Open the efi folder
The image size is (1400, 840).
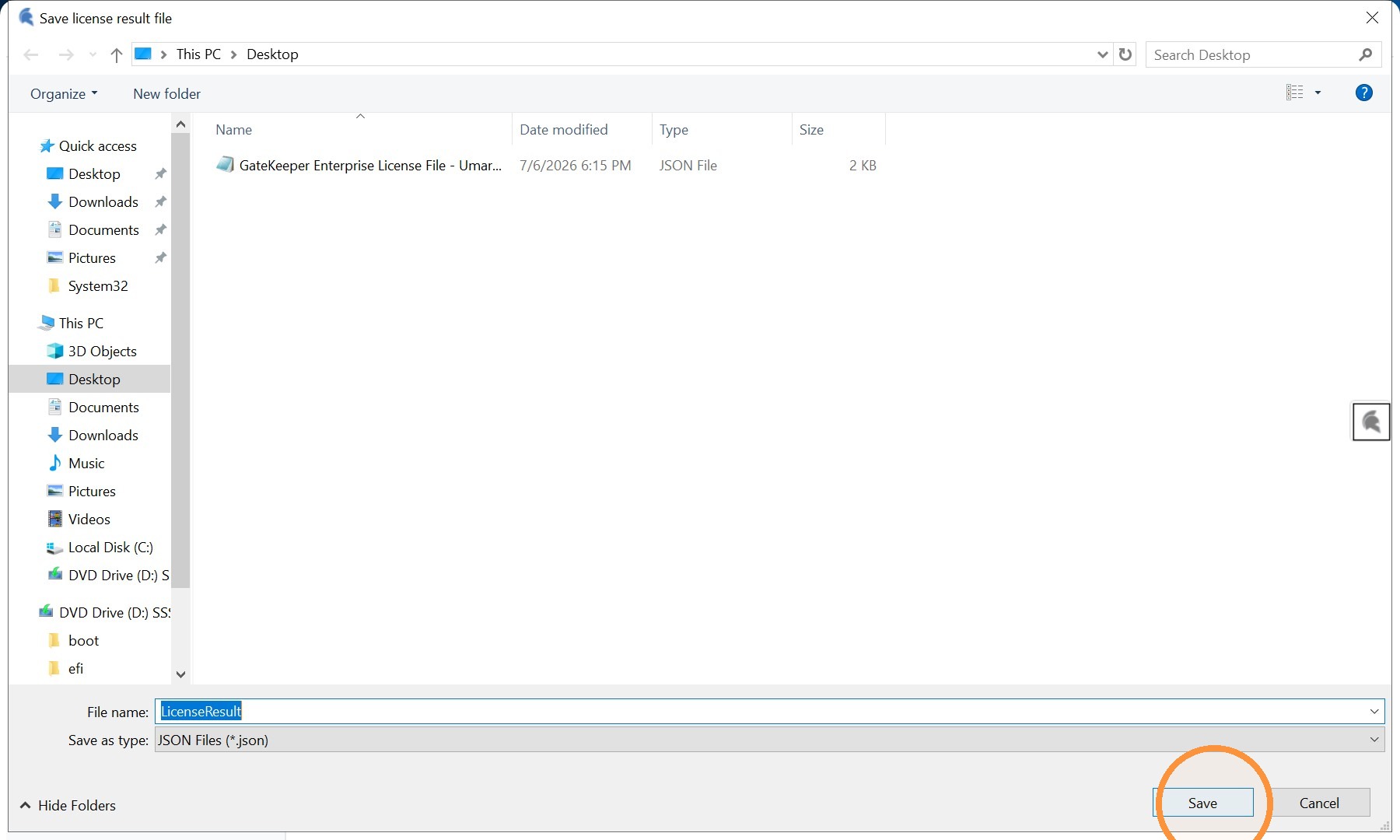pos(75,668)
